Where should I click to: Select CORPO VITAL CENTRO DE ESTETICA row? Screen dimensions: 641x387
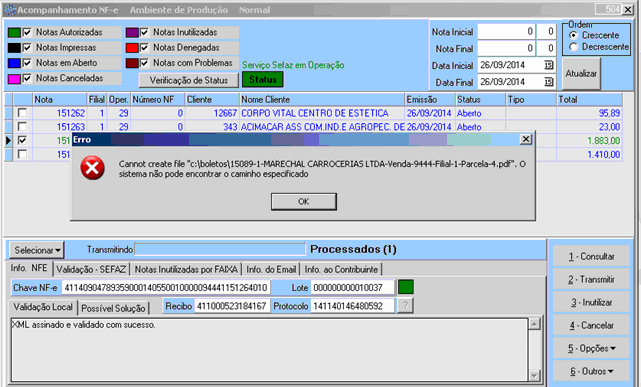[315, 113]
